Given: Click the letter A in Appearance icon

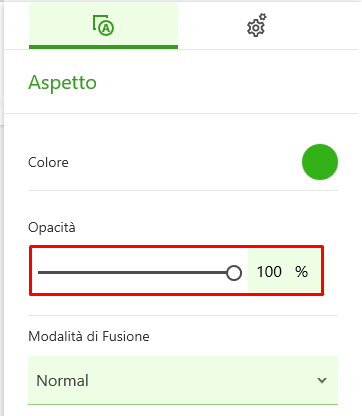Looking at the screenshot, I should 106,29.
